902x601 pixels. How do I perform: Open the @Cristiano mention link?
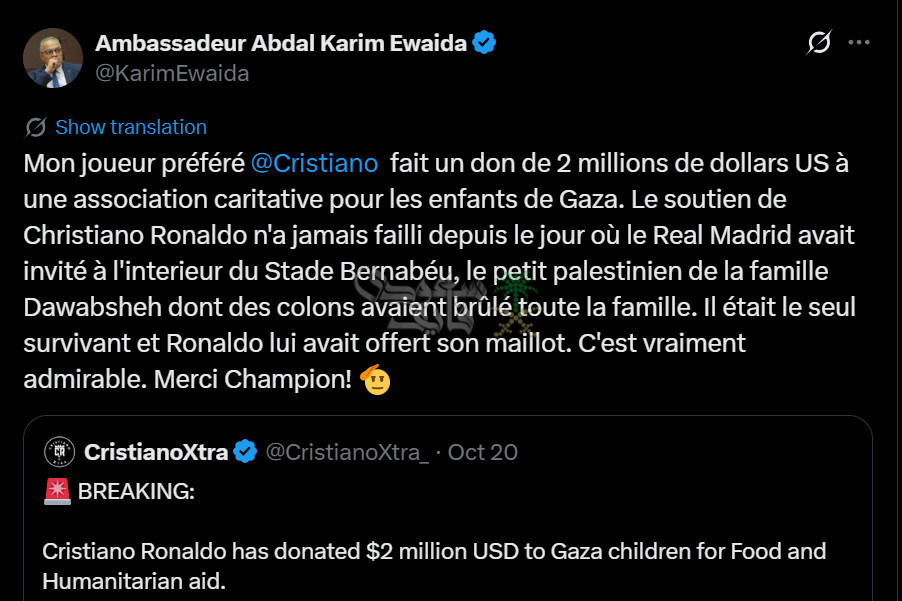[314, 163]
